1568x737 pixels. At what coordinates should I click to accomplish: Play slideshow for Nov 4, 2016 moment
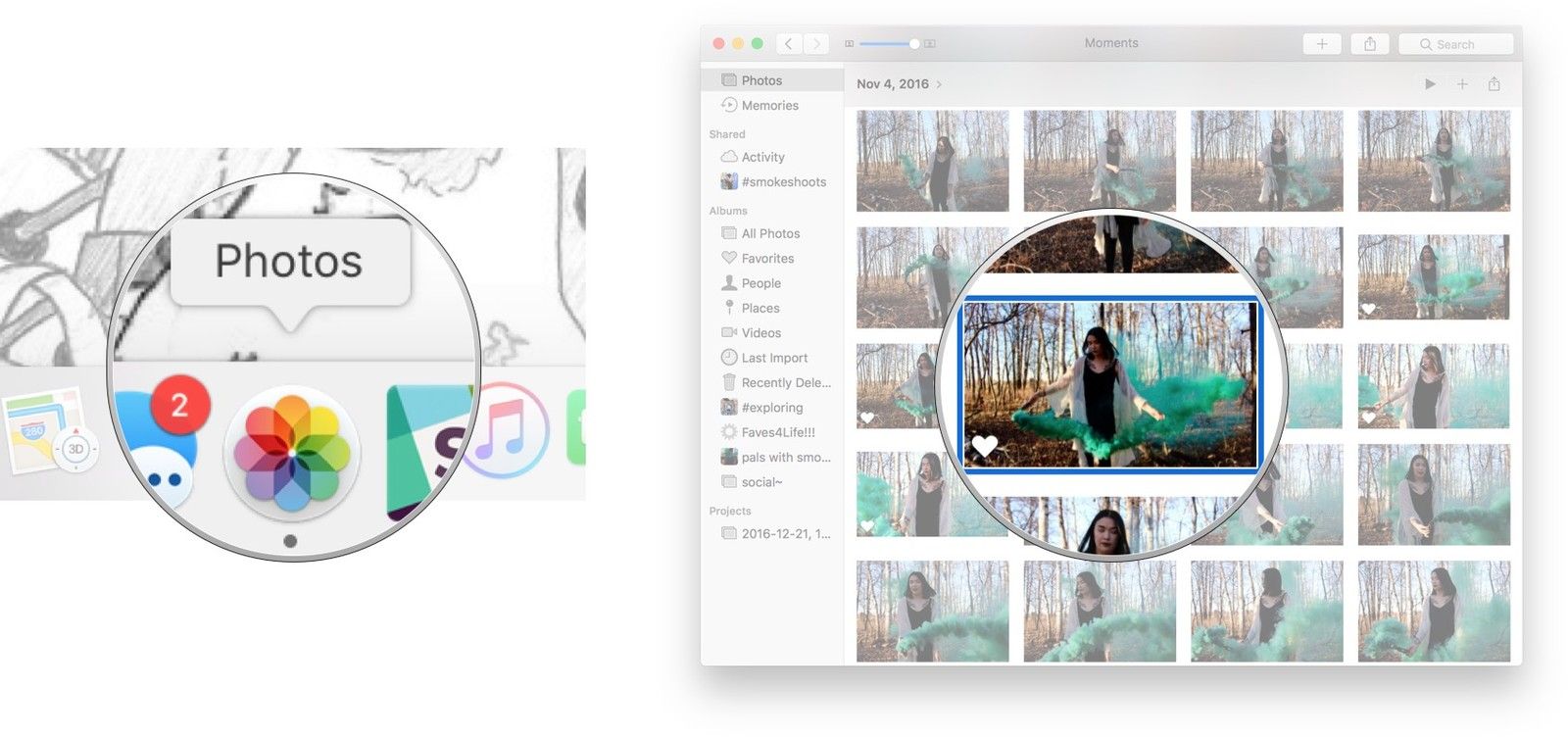tap(1430, 84)
